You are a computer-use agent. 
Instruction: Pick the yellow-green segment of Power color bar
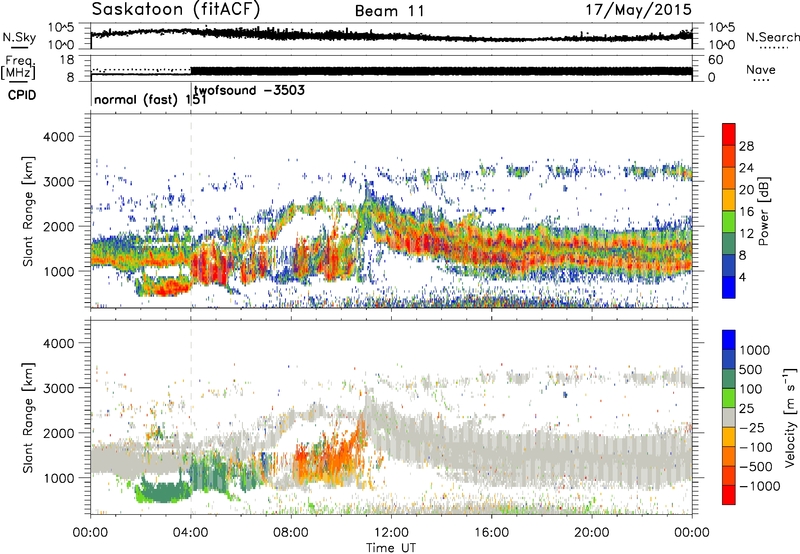729,221
